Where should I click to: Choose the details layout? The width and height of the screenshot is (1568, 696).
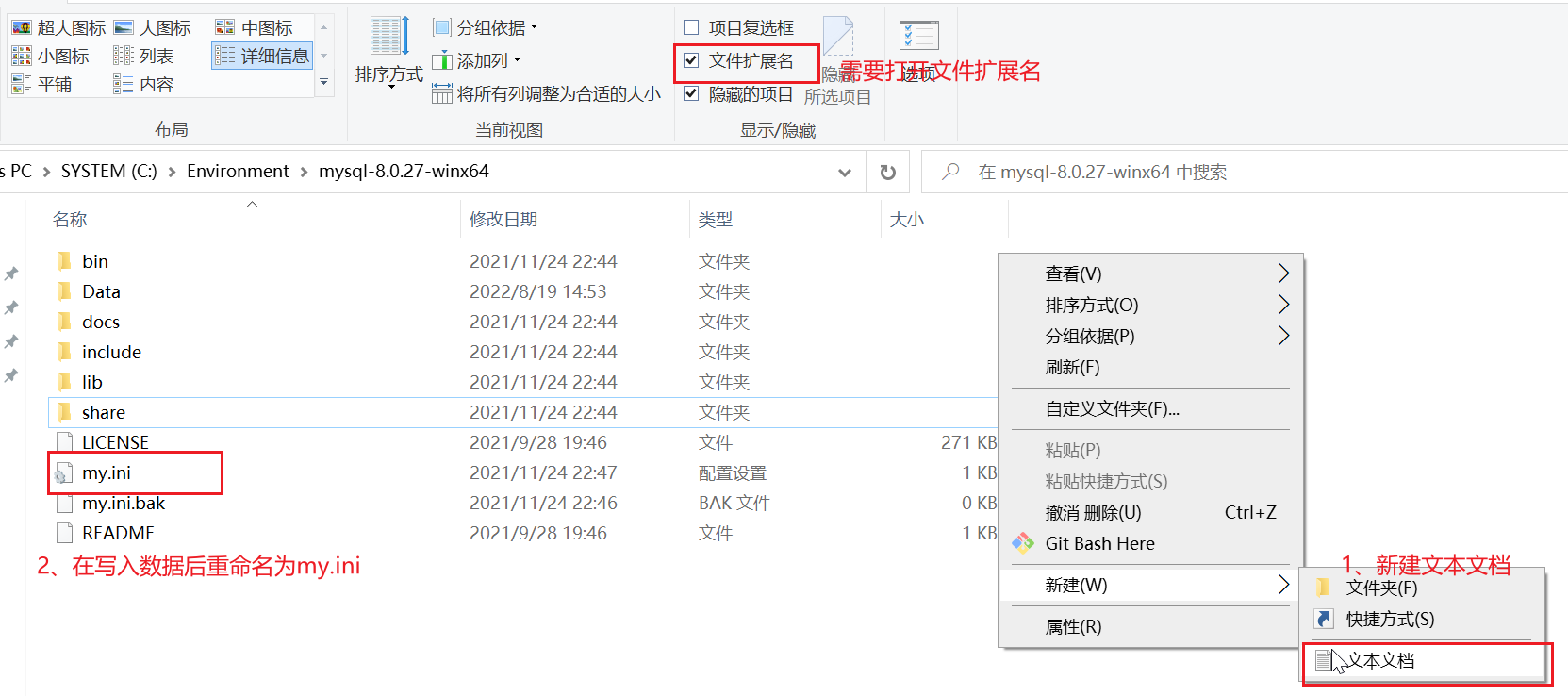tap(262, 56)
